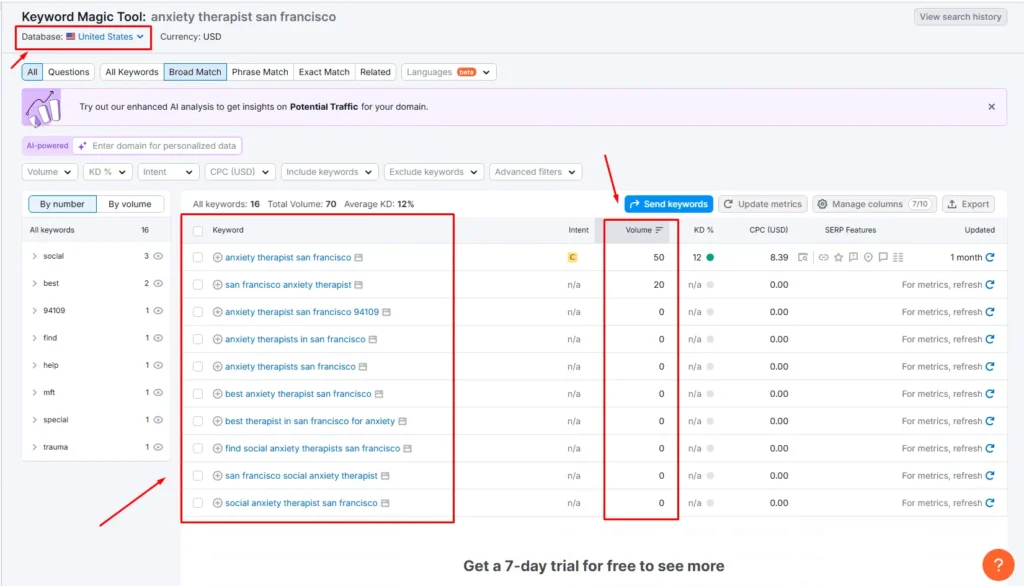The image size is (1024, 586).
Task: Check the san francisco anxiety therapist row checkbox
Action: pos(198,285)
